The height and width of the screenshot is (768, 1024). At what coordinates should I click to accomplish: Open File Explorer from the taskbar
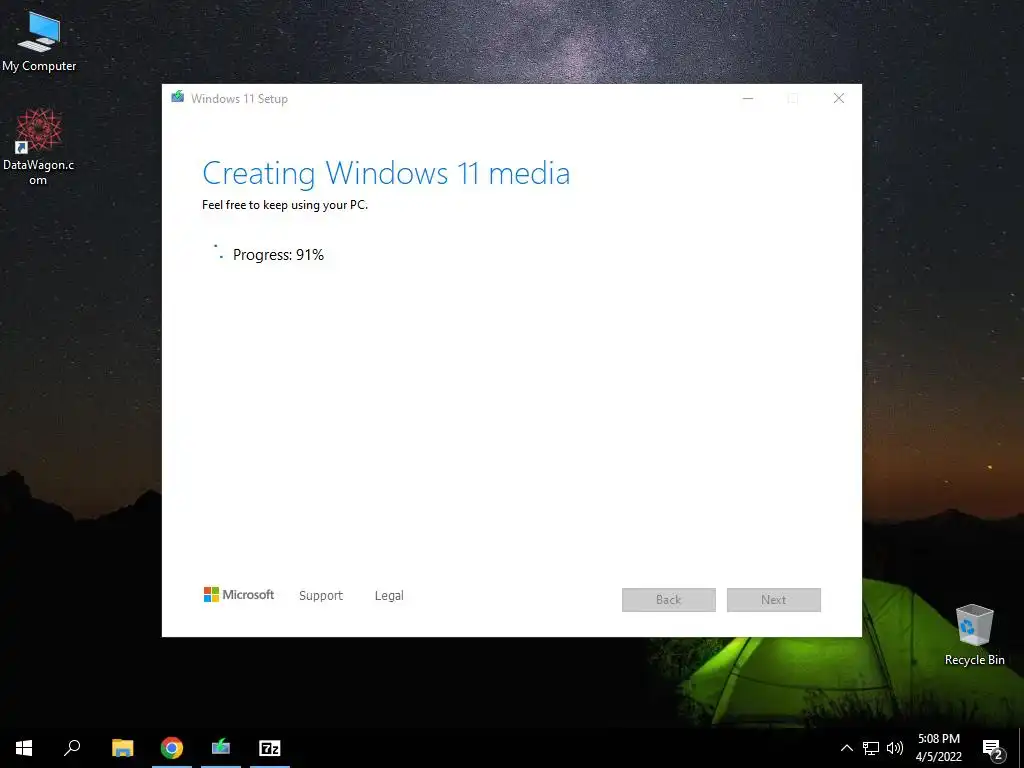coord(122,748)
